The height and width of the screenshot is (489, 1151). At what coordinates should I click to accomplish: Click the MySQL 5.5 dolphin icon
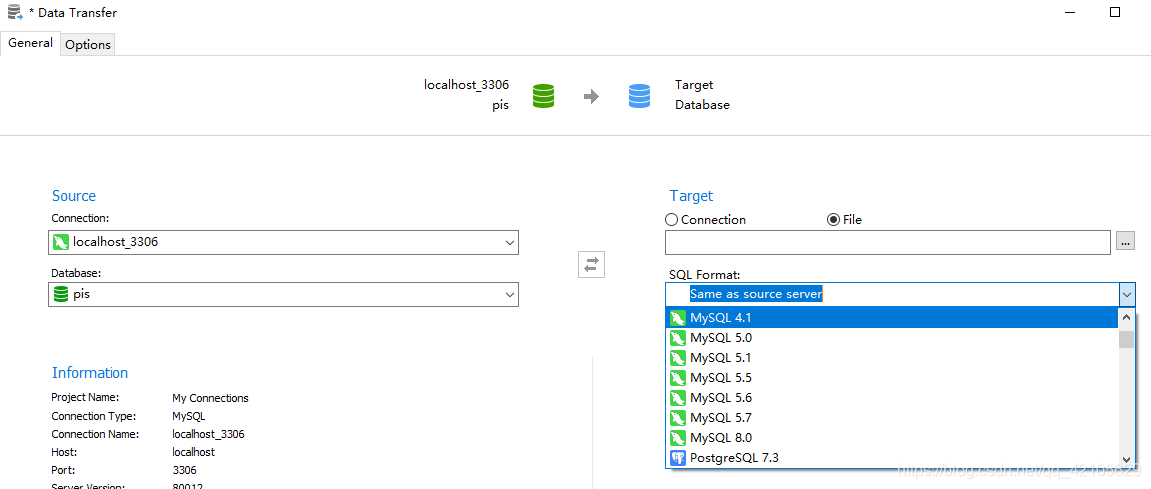[x=678, y=378]
